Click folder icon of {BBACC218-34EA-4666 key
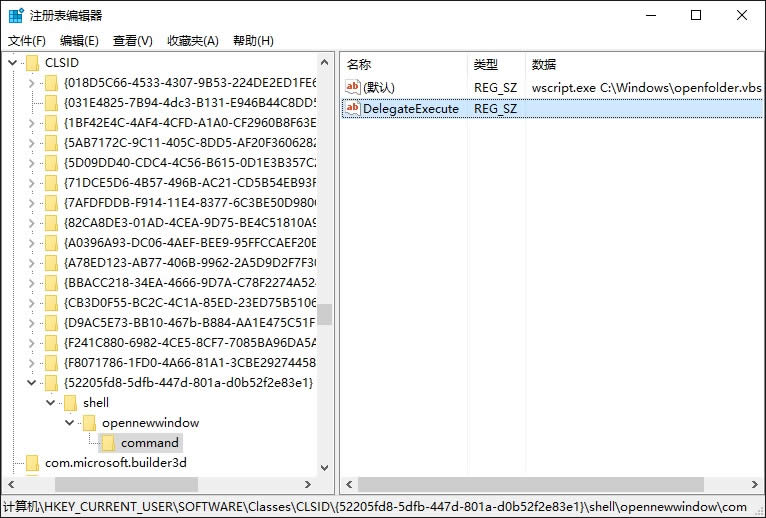Image resolution: width=766 pixels, height=518 pixels. (51, 283)
